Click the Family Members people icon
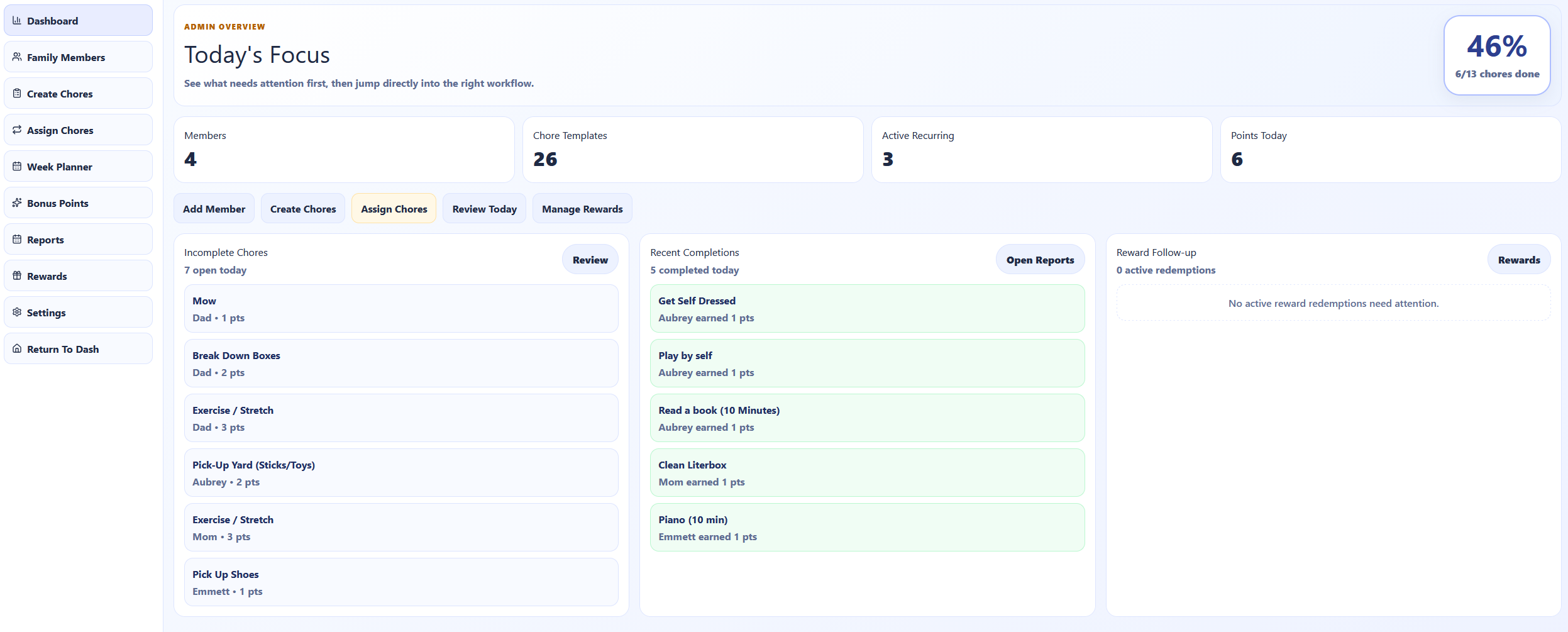 pyautogui.click(x=17, y=57)
